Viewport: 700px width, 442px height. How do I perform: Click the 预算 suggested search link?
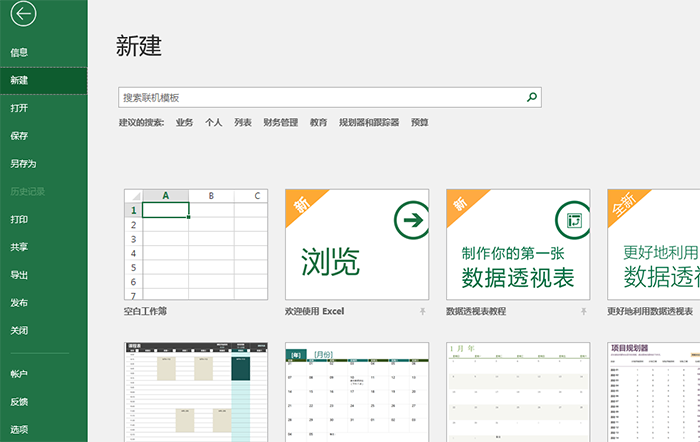(419, 123)
